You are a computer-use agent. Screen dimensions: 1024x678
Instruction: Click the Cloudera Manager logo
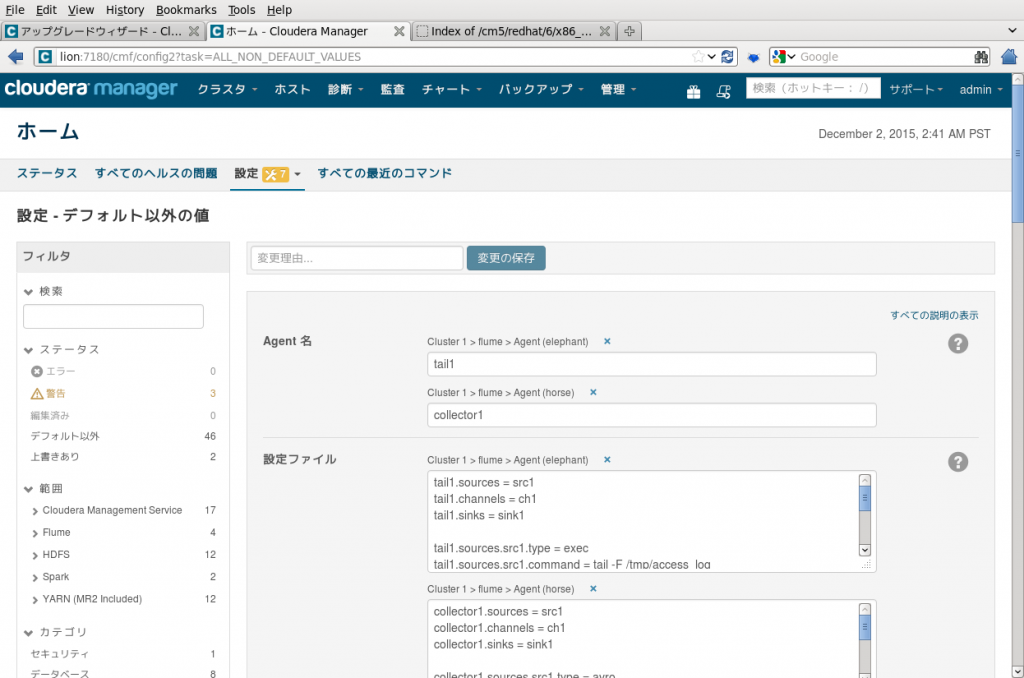coord(91,89)
